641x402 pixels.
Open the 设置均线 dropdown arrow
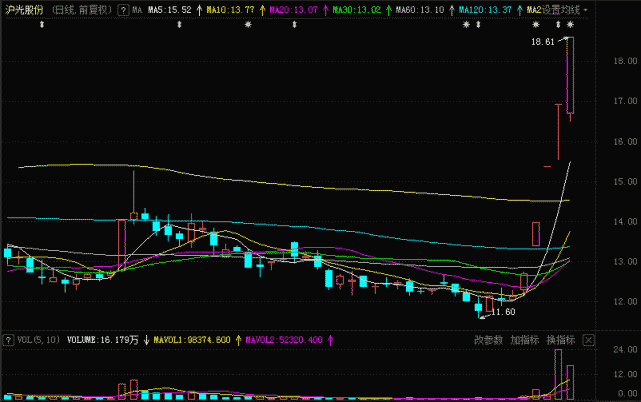coord(585,10)
